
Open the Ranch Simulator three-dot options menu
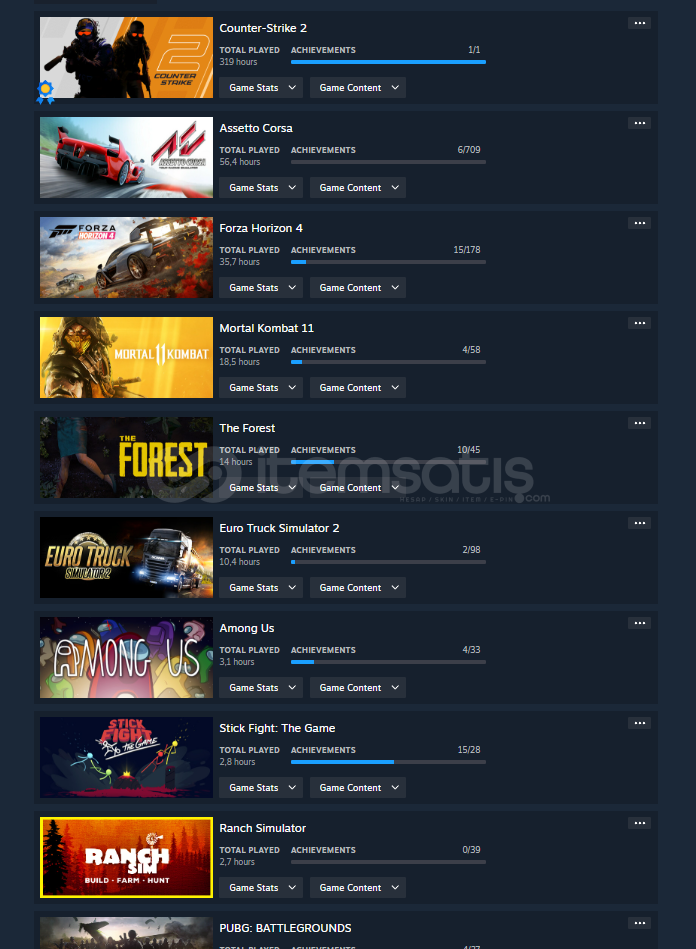pyautogui.click(x=639, y=823)
